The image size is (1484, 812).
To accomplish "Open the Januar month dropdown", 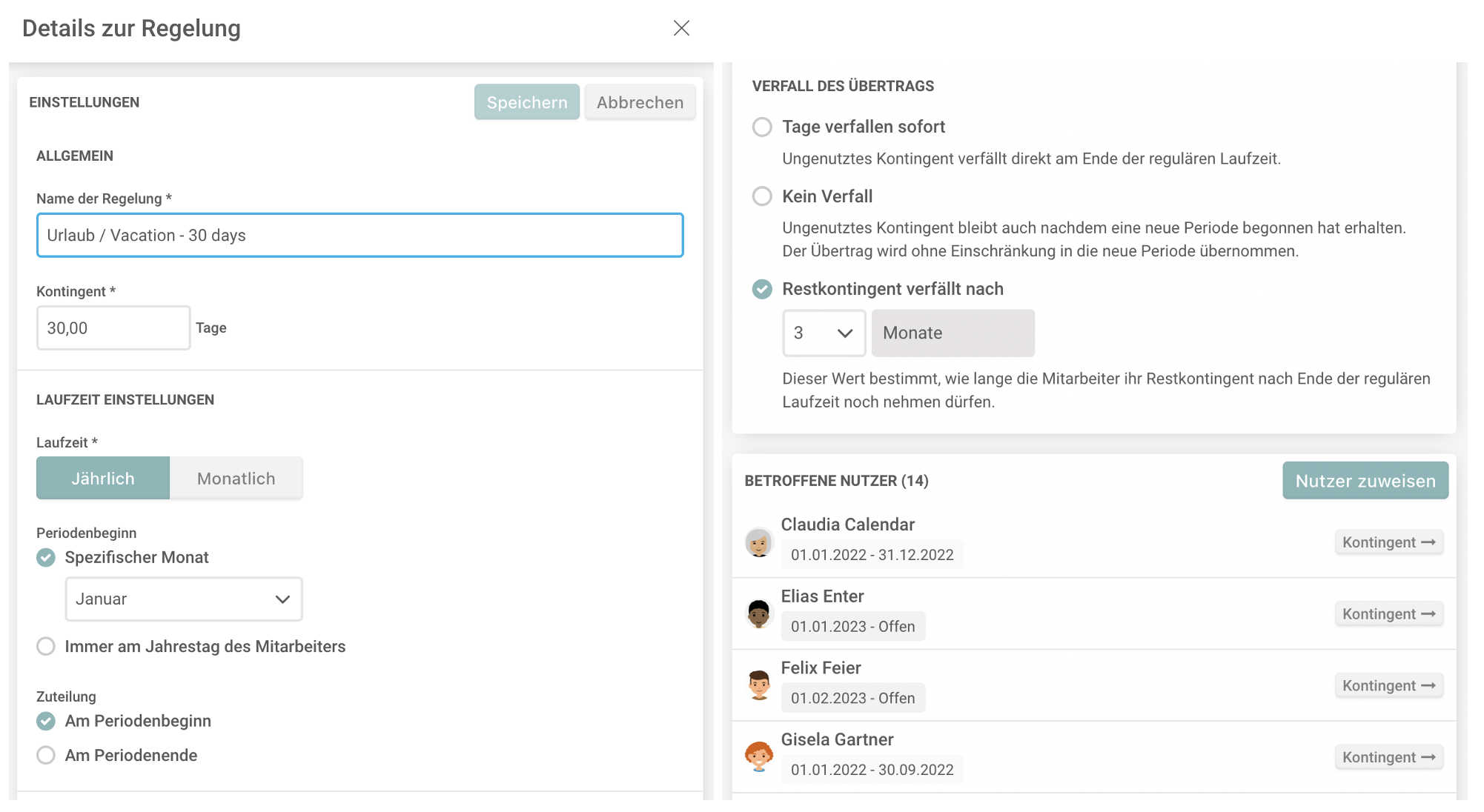I will (x=184, y=599).
